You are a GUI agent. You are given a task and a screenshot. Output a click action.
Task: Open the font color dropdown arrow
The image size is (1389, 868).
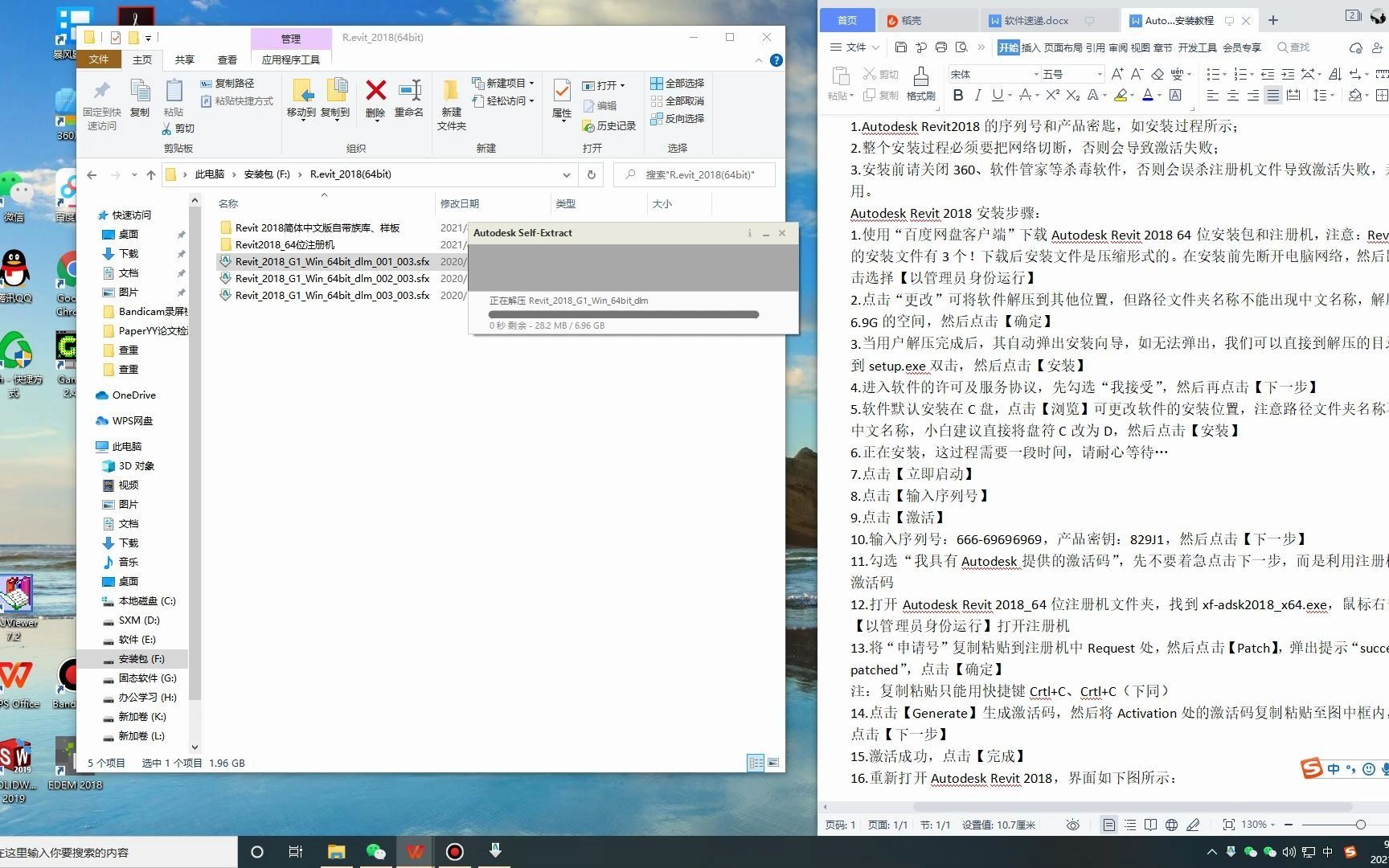click(1159, 96)
